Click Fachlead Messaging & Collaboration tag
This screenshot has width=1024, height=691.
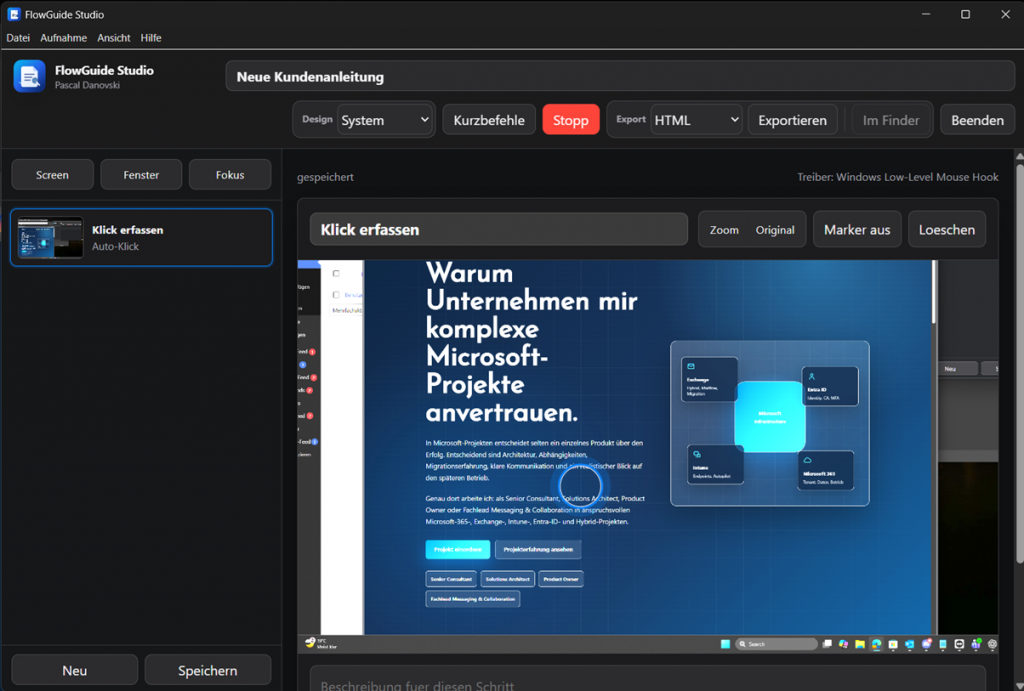(473, 599)
